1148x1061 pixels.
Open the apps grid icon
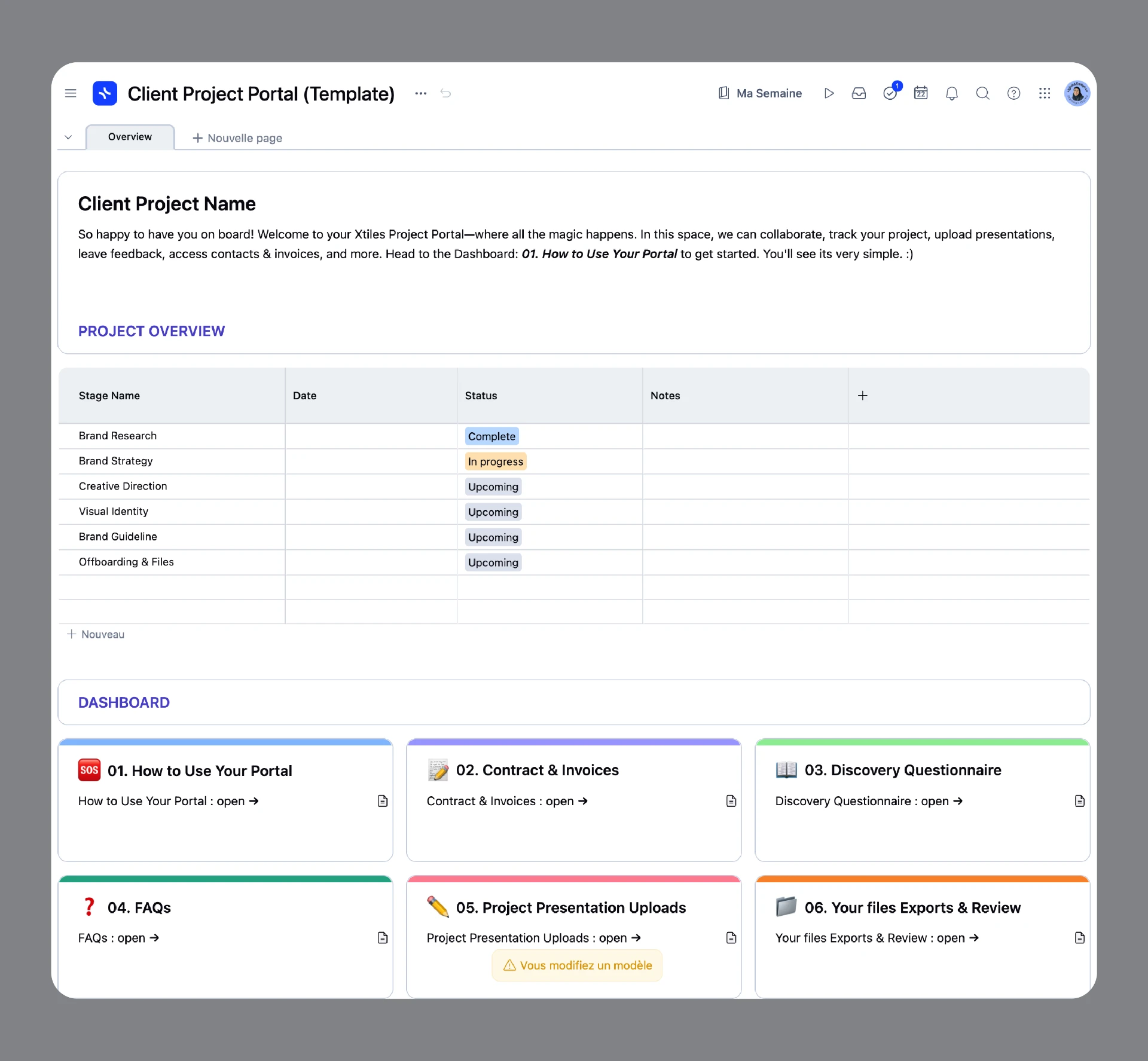(1045, 93)
